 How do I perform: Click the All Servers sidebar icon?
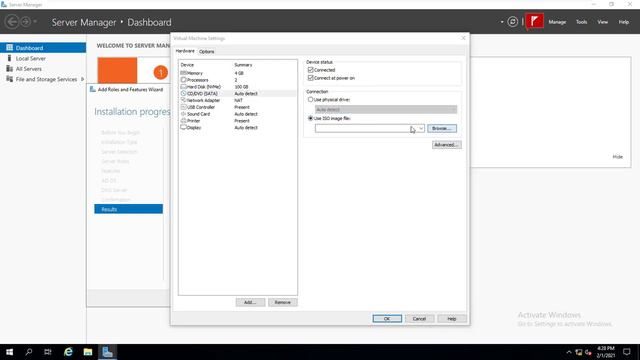[x=9, y=69]
